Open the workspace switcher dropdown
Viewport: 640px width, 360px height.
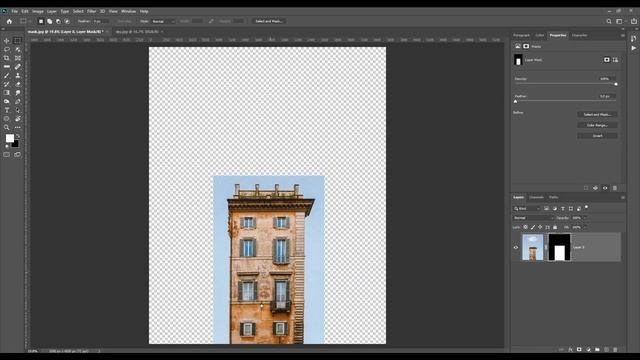click(x=620, y=21)
